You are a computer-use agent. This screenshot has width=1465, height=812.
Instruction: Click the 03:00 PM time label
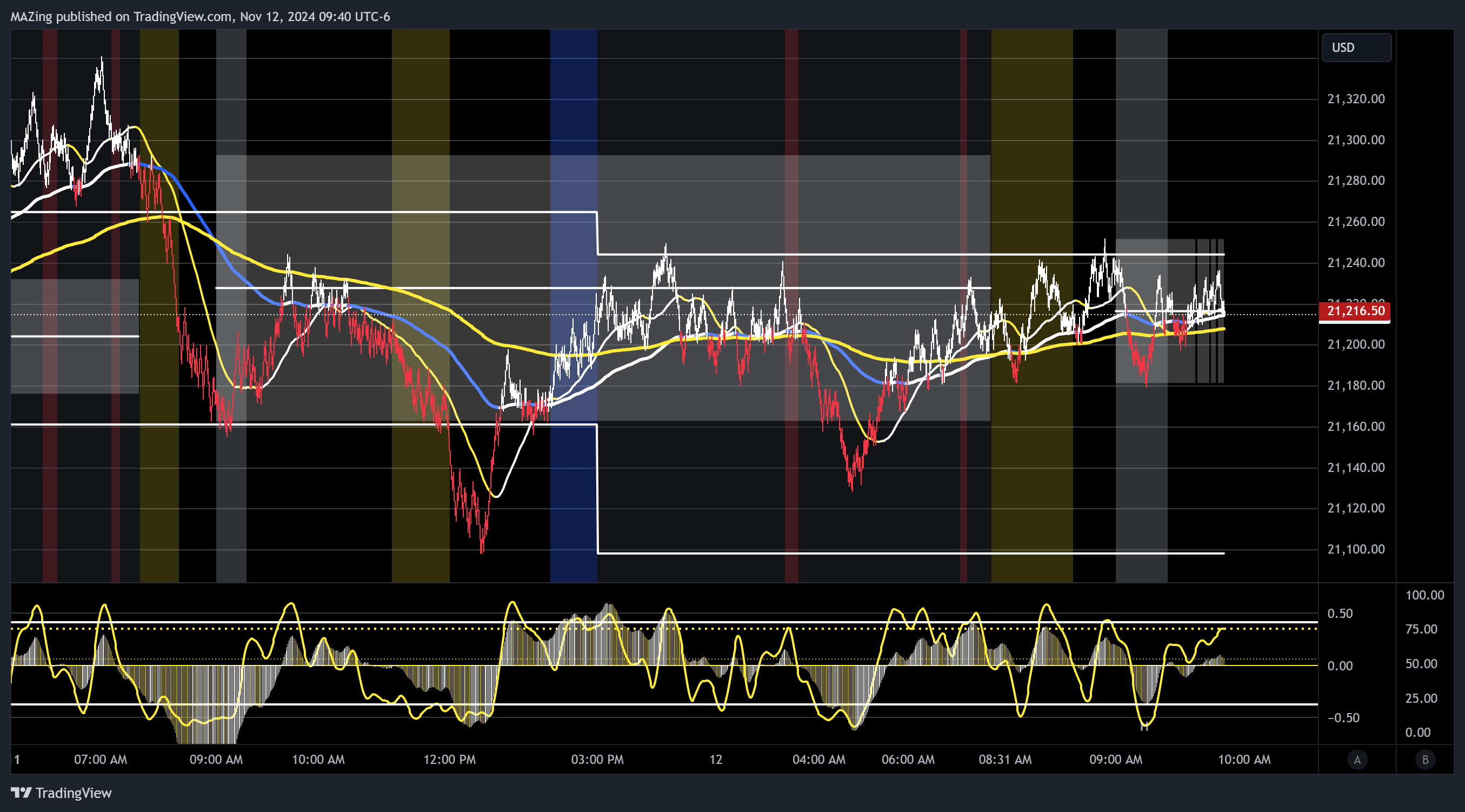pyautogui.click(x=597, y=760)
